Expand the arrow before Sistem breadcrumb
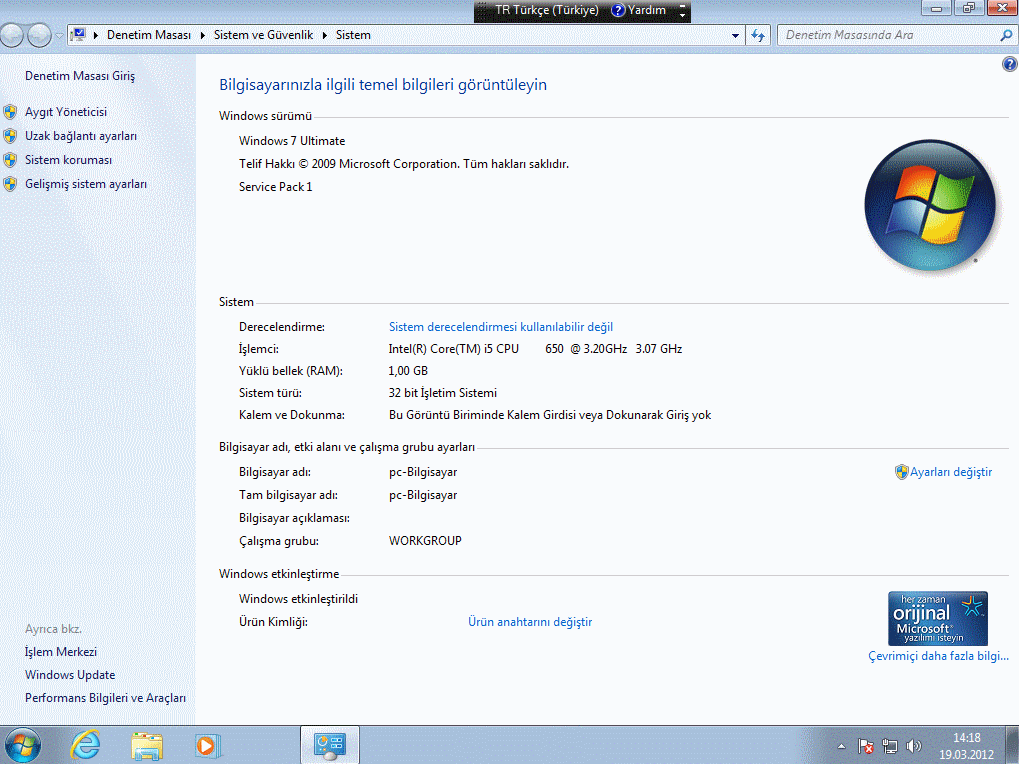 click(x=324, y=35)
